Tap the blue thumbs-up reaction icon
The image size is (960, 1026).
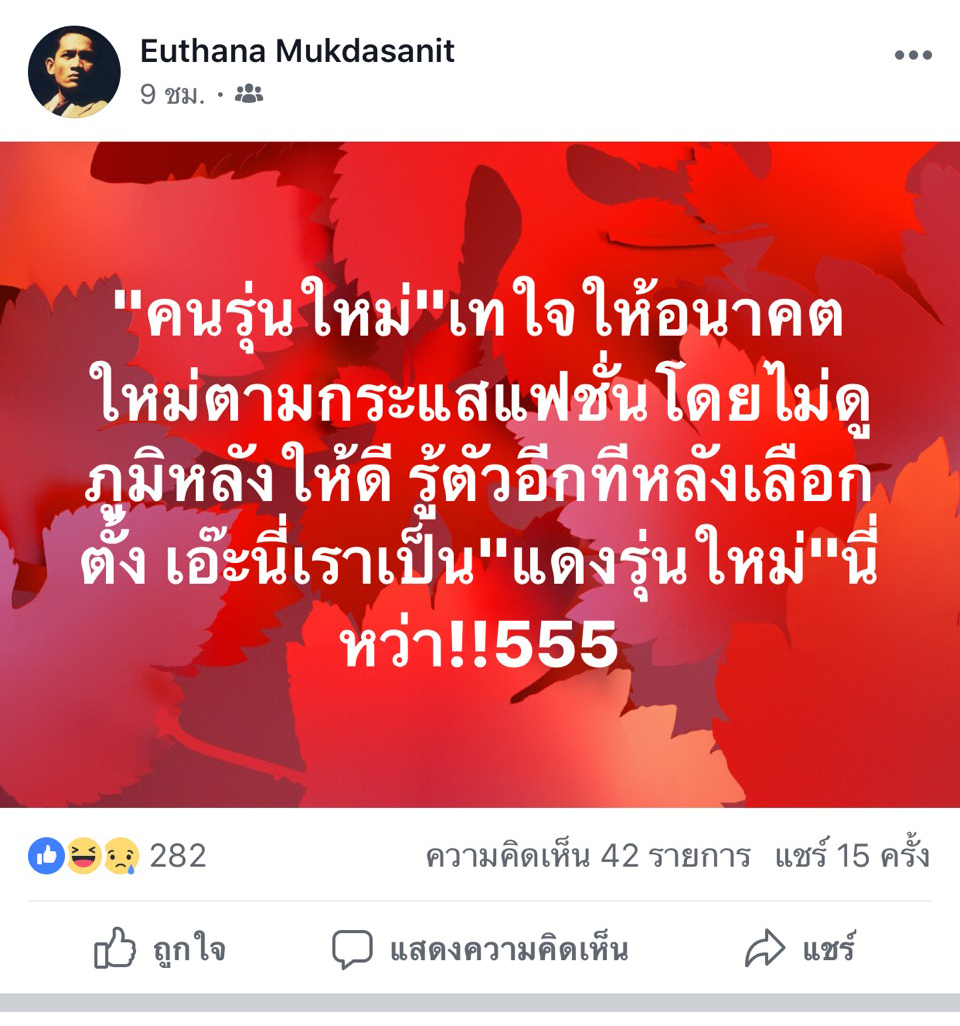click(46, 855)
